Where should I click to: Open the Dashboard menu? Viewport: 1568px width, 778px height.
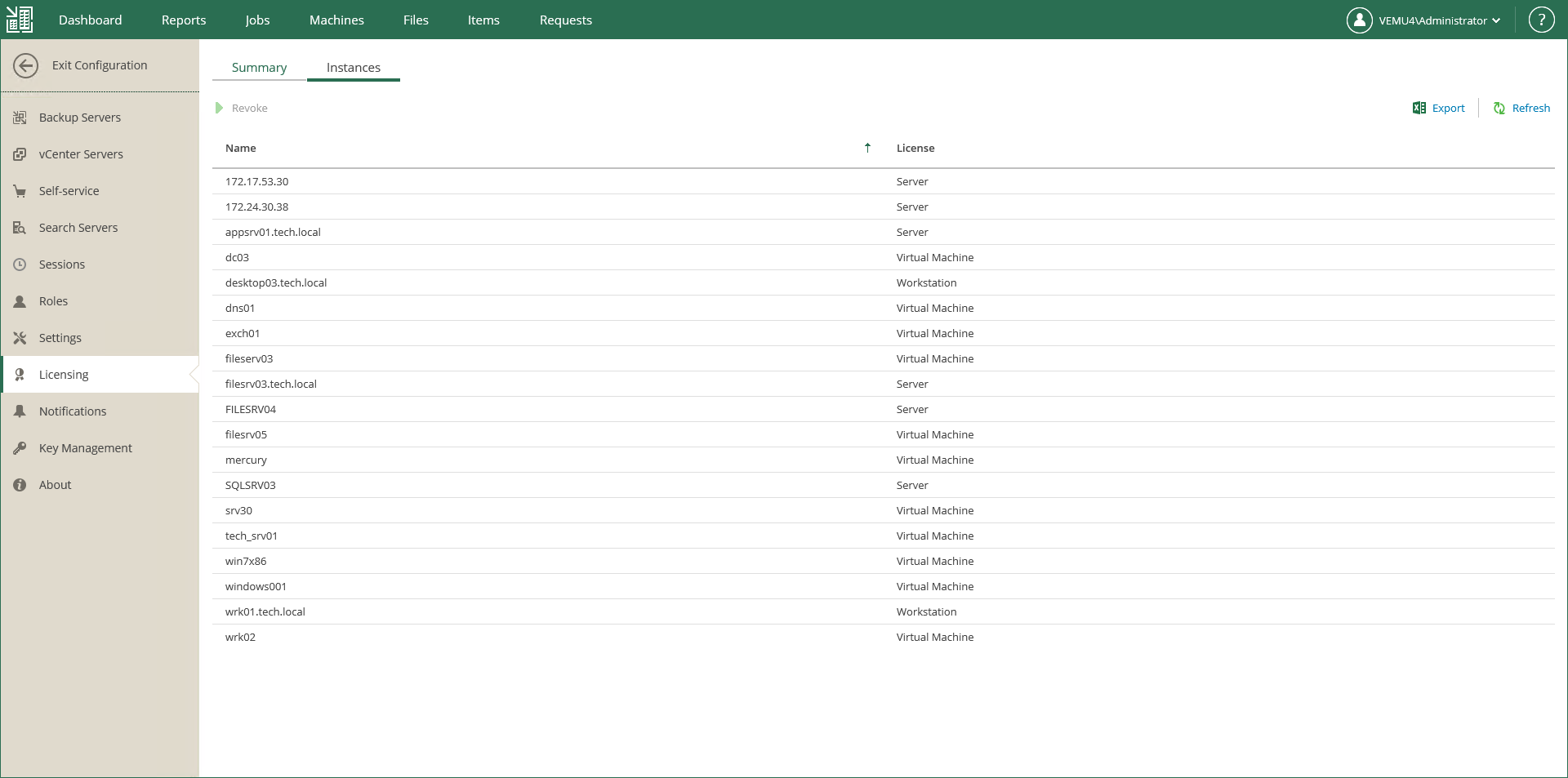tap(90, 20)
